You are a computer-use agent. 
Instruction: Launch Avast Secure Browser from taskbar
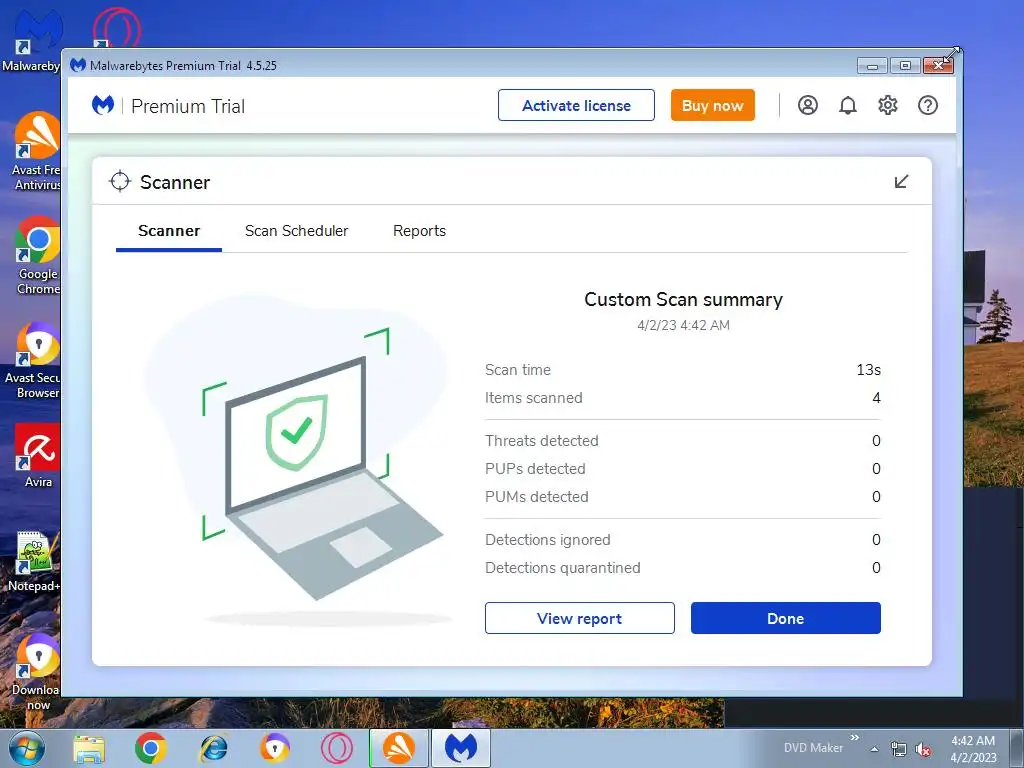tap(274, 748)
